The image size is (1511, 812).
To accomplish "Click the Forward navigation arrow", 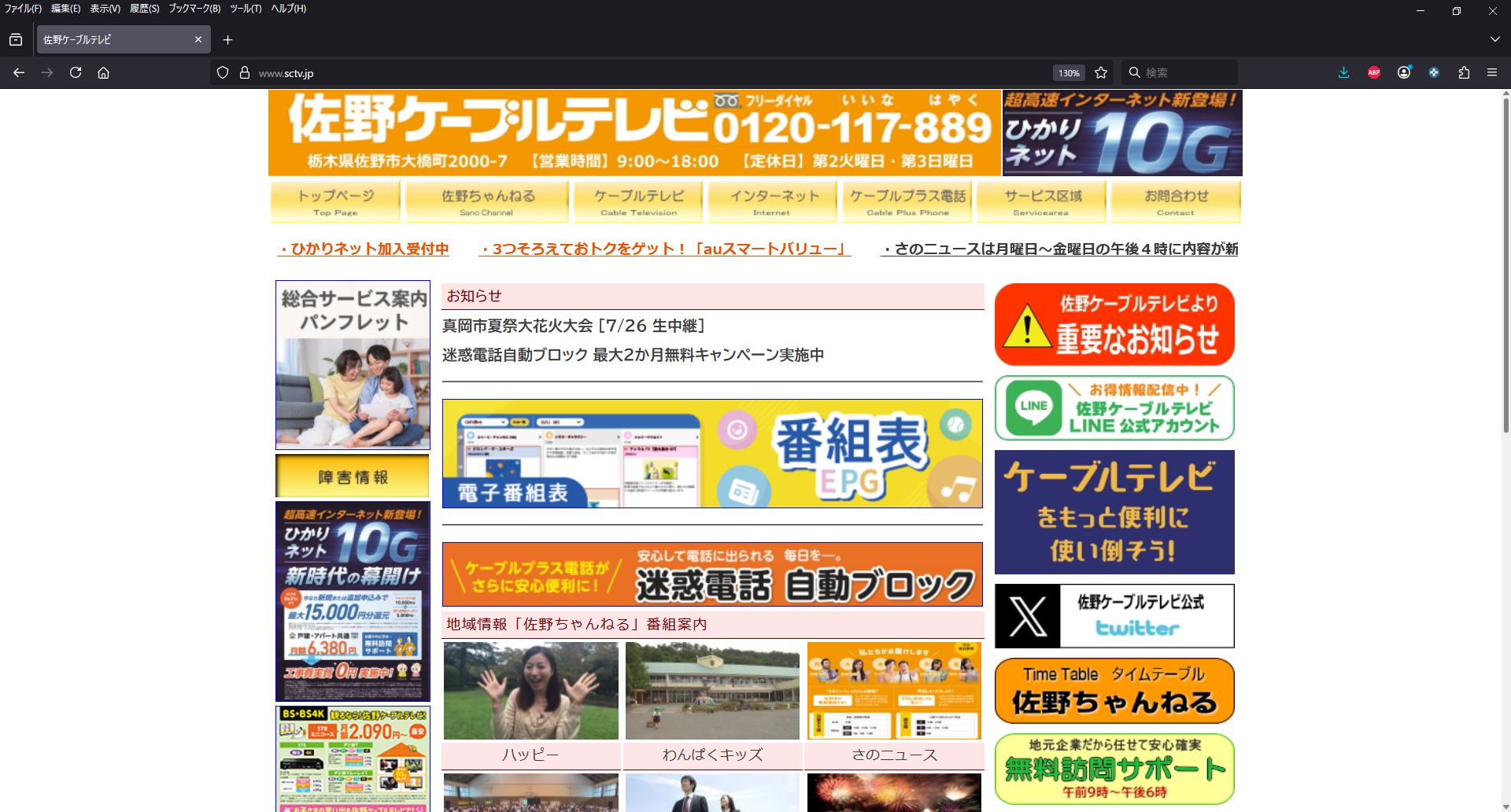I will tap(47, 72).
